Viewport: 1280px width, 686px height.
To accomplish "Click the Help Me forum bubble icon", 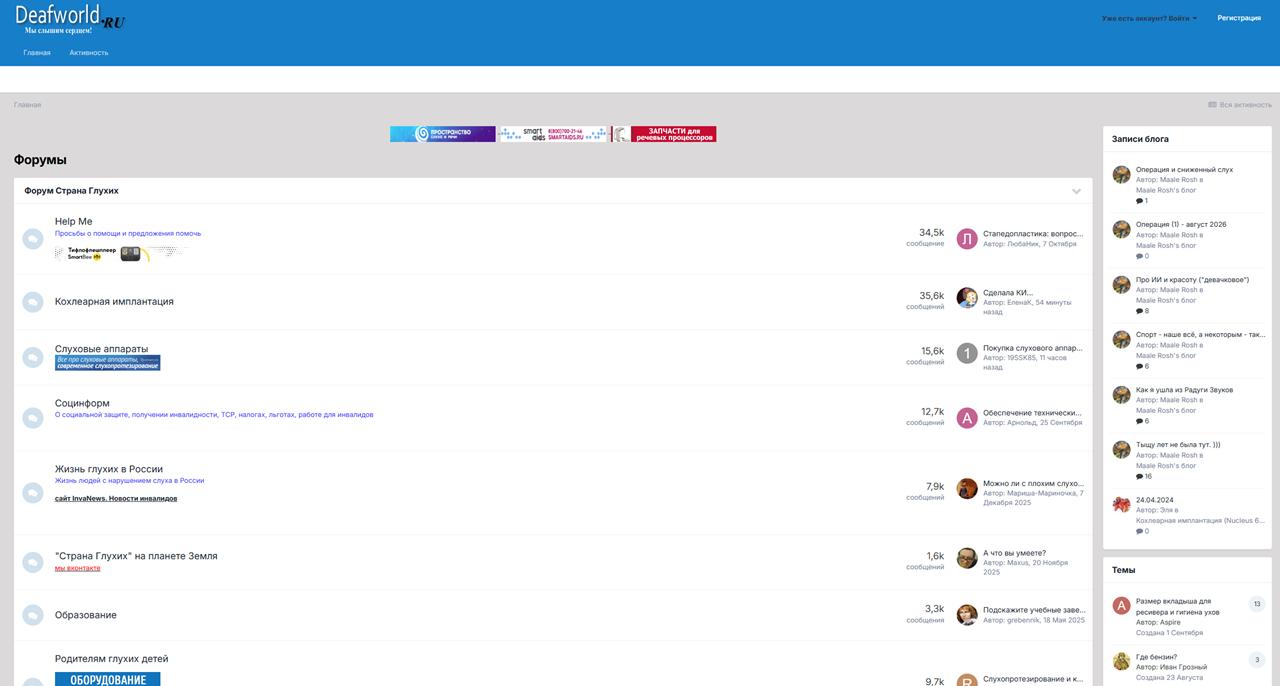I will click(x=33, y=238).
